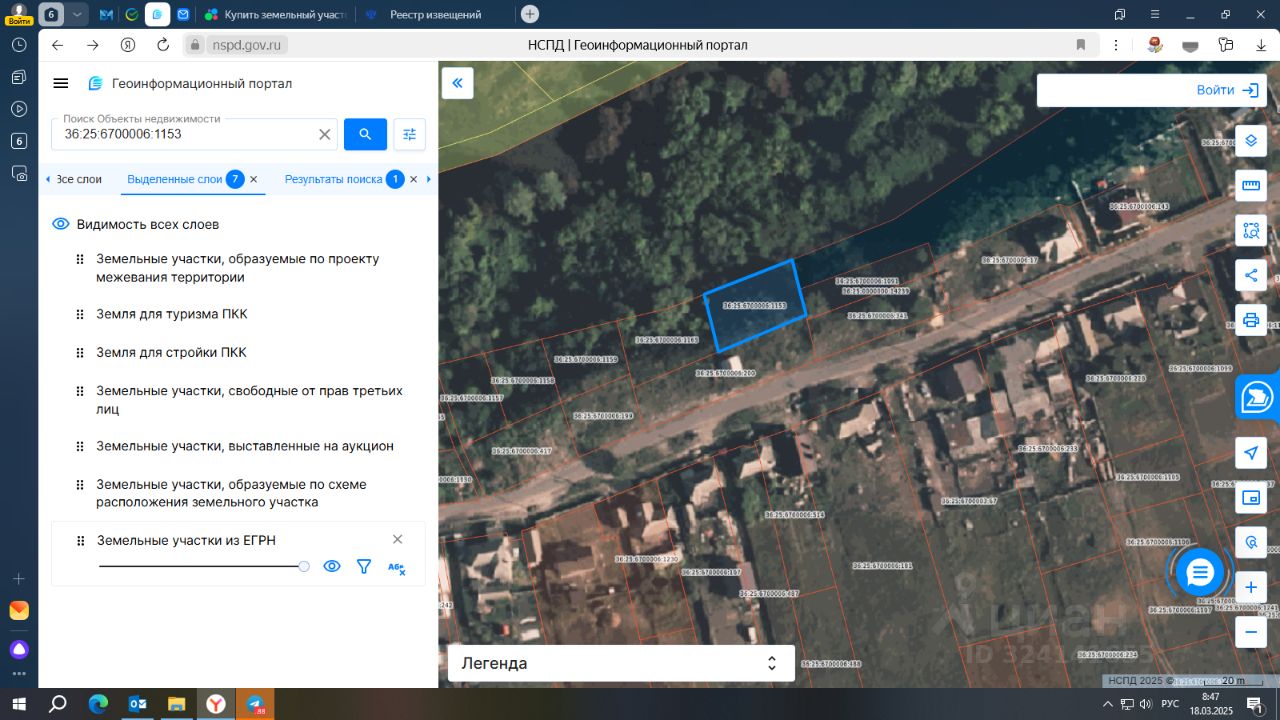1280x720 pixels.
Task: Reload the current page
Action: pos(163,45)
